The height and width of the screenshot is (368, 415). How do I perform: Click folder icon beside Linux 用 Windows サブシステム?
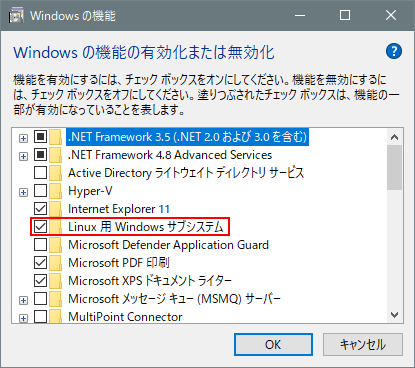point(55,227)
